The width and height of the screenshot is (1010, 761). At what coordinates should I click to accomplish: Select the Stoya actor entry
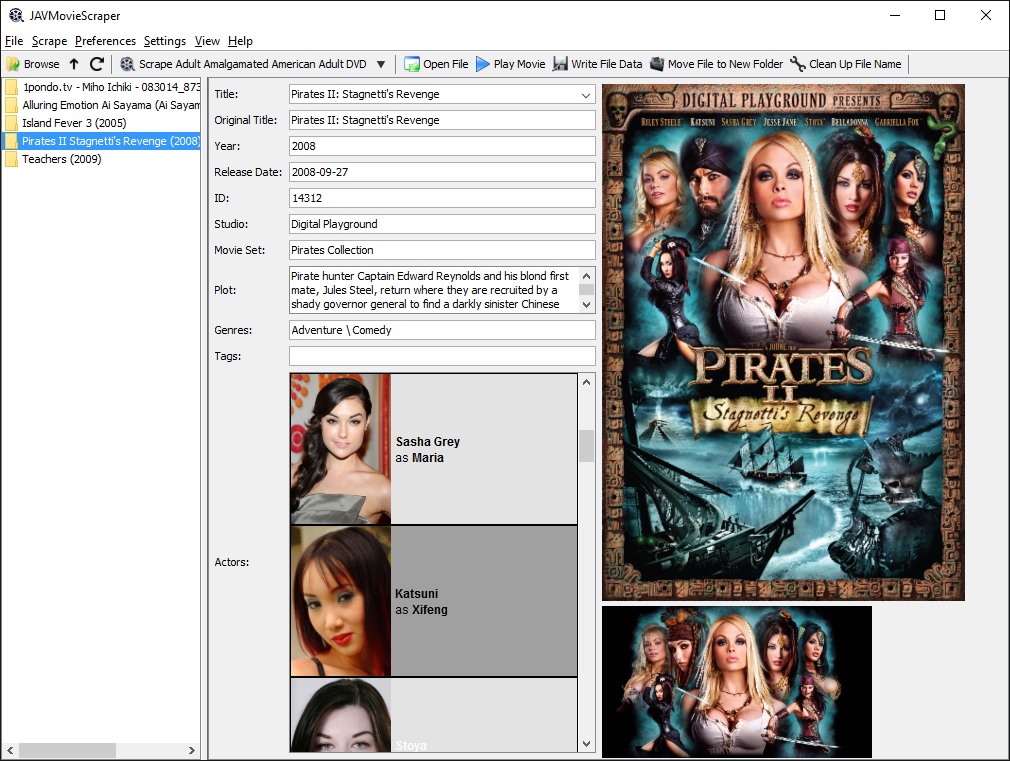434,715
